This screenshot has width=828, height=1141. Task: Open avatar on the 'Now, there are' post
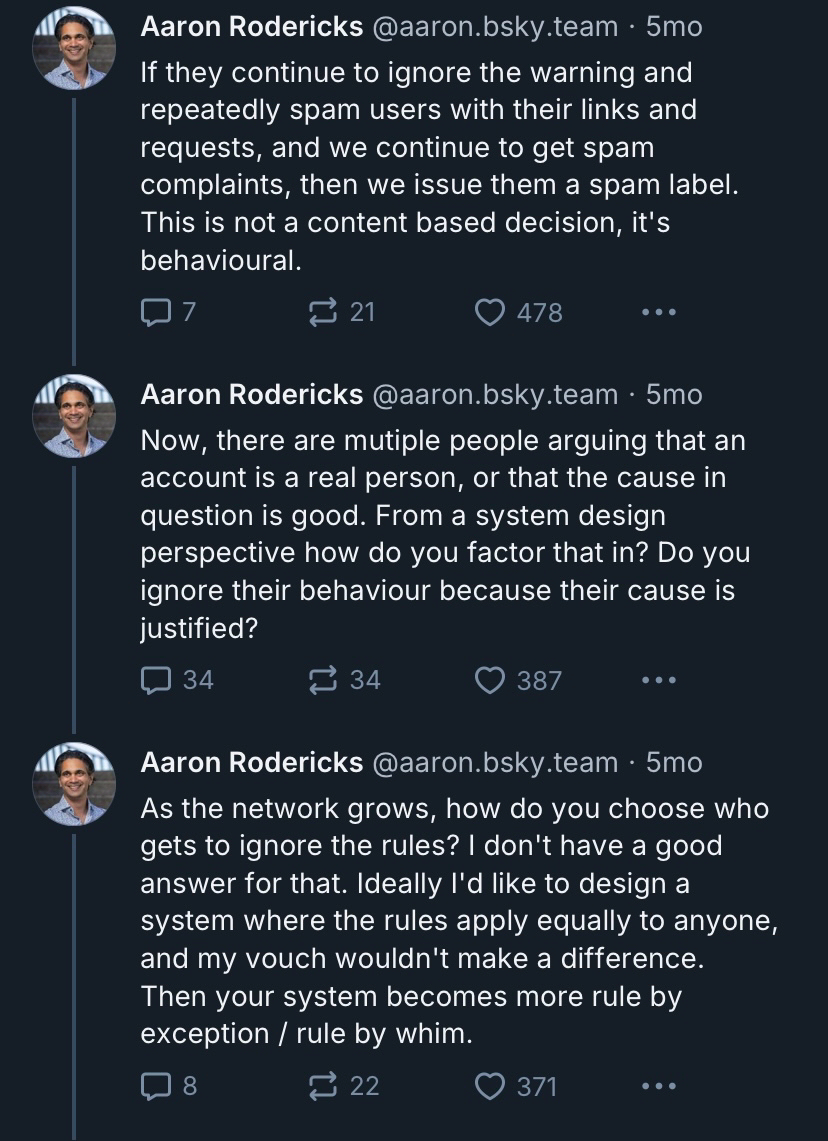click(75, 416)
